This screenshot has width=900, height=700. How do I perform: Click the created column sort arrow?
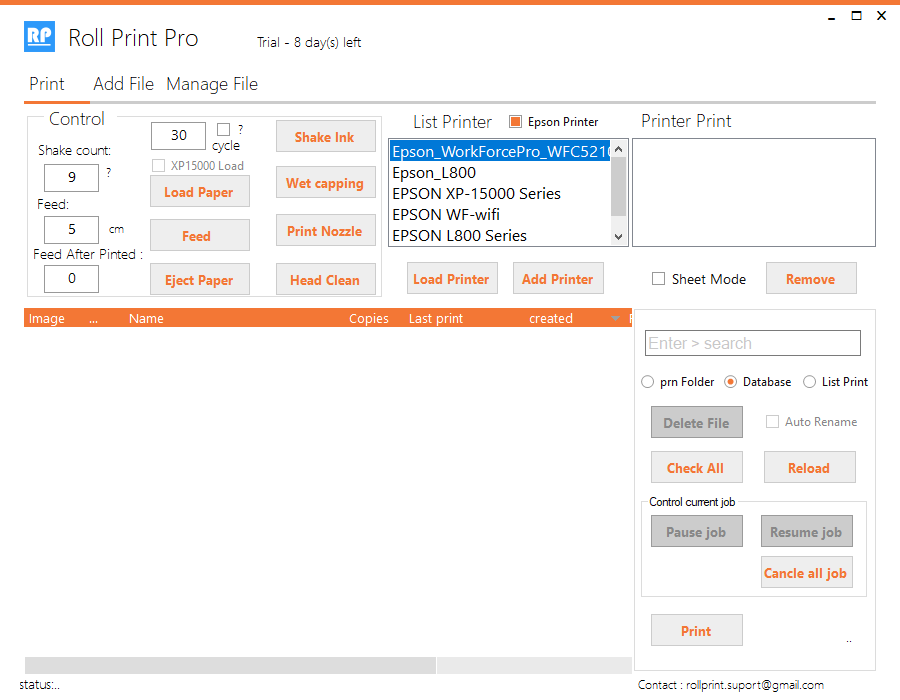pyautogui.click(x=615, y=319)
